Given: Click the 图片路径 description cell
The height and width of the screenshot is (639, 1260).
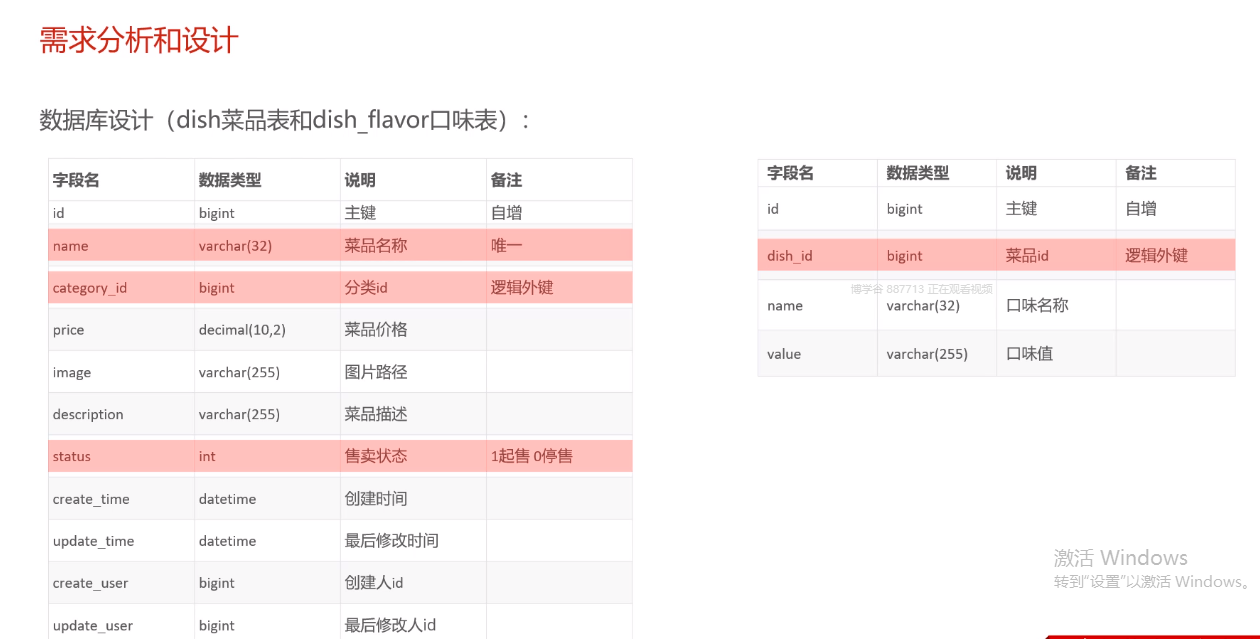Looking at the screenshot, I should click(x=376, y=372).
